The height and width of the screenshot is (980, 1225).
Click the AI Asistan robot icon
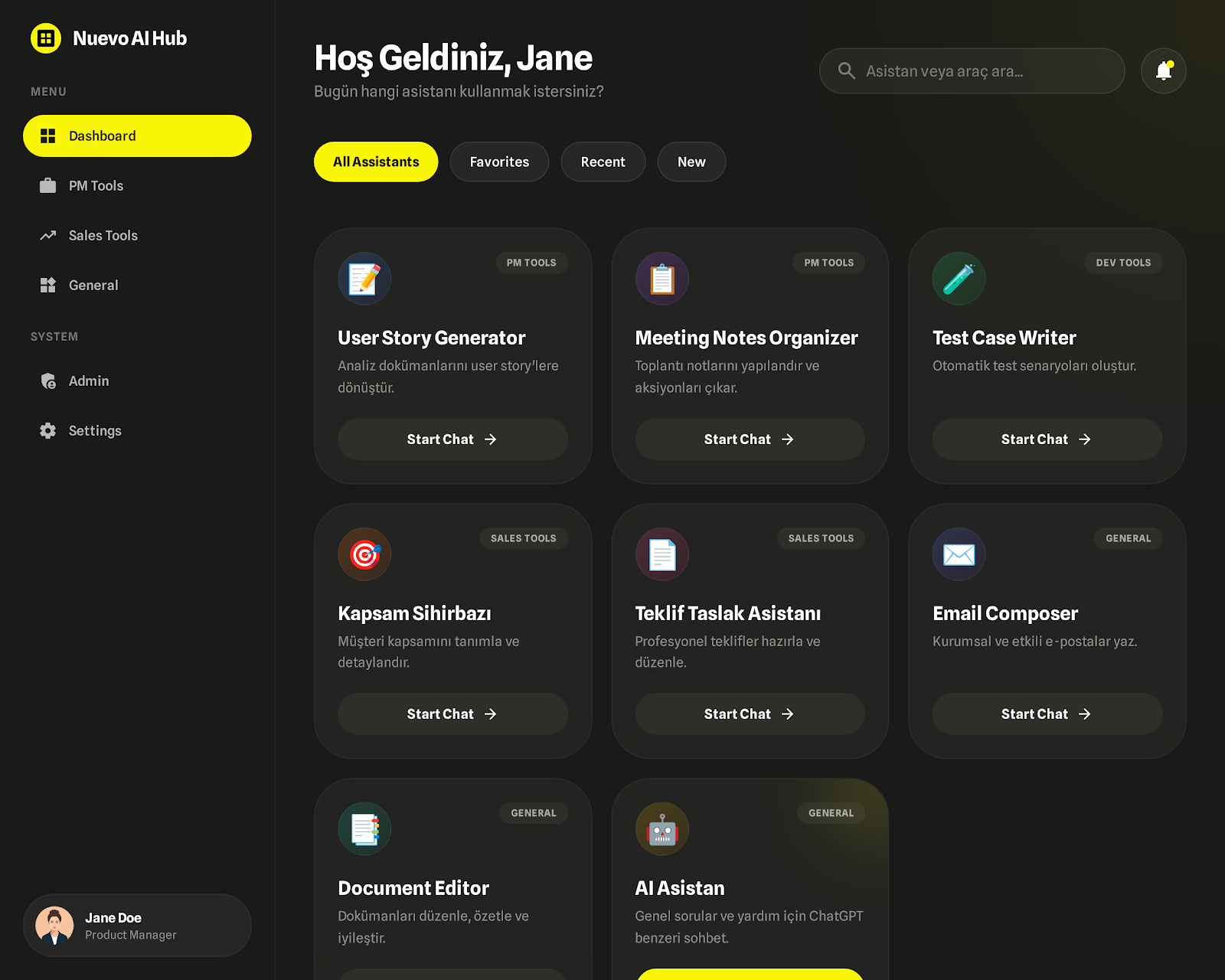click(661, 829)
